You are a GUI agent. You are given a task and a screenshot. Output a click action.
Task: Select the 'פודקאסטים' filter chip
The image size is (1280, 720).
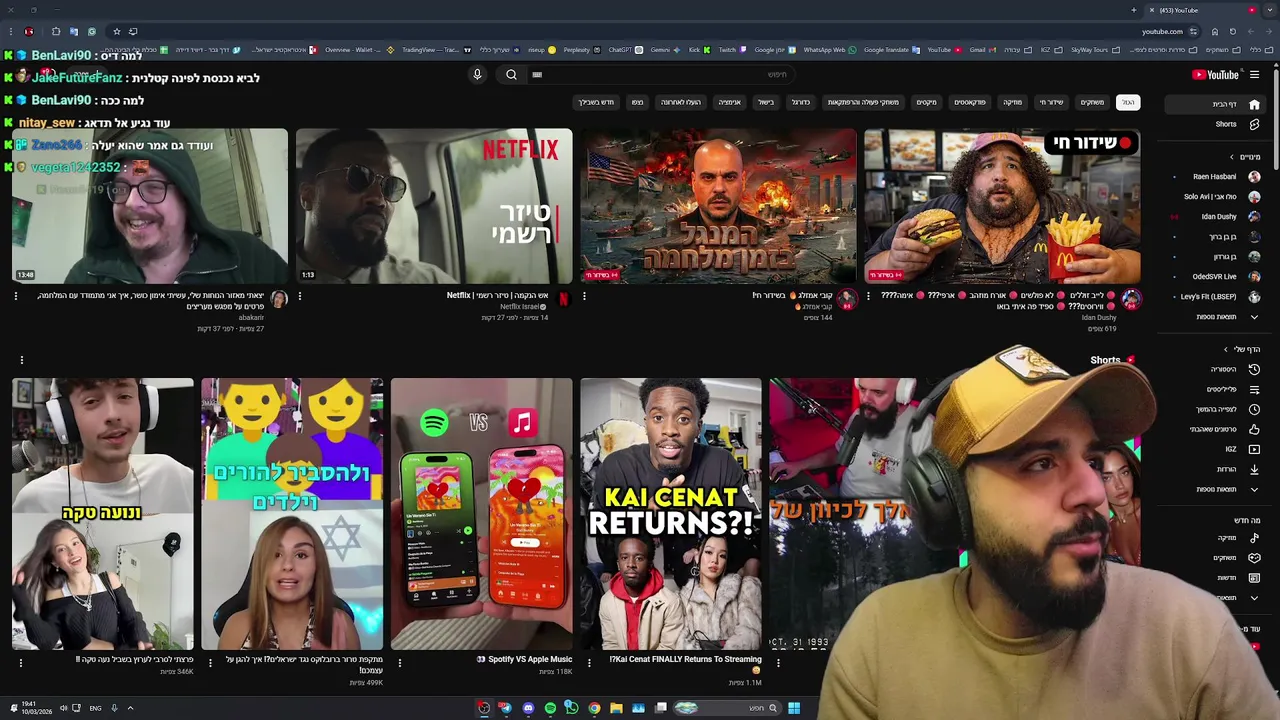coord(970,102)
